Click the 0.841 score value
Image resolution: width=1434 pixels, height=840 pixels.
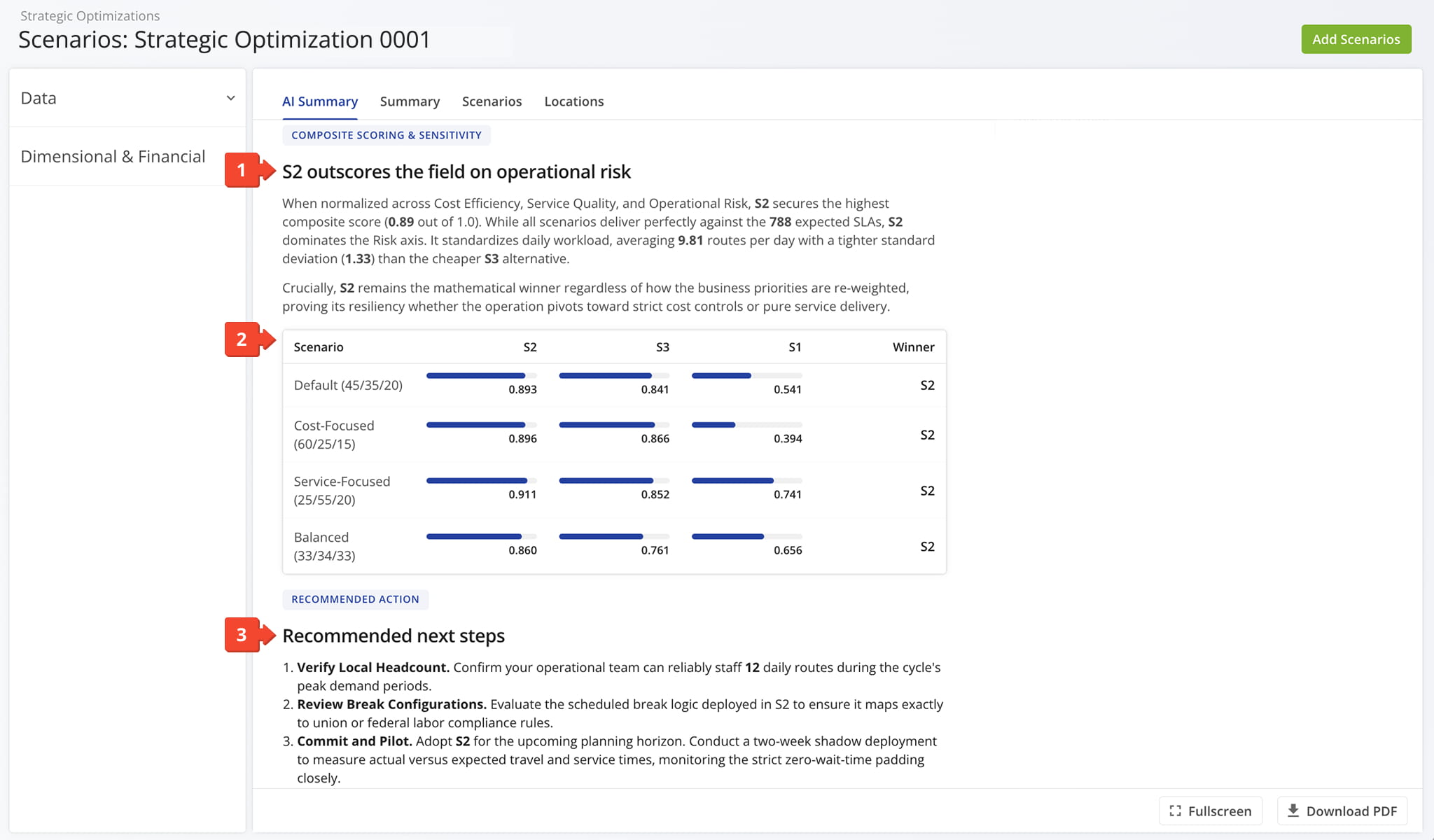(x=655, y=390)
